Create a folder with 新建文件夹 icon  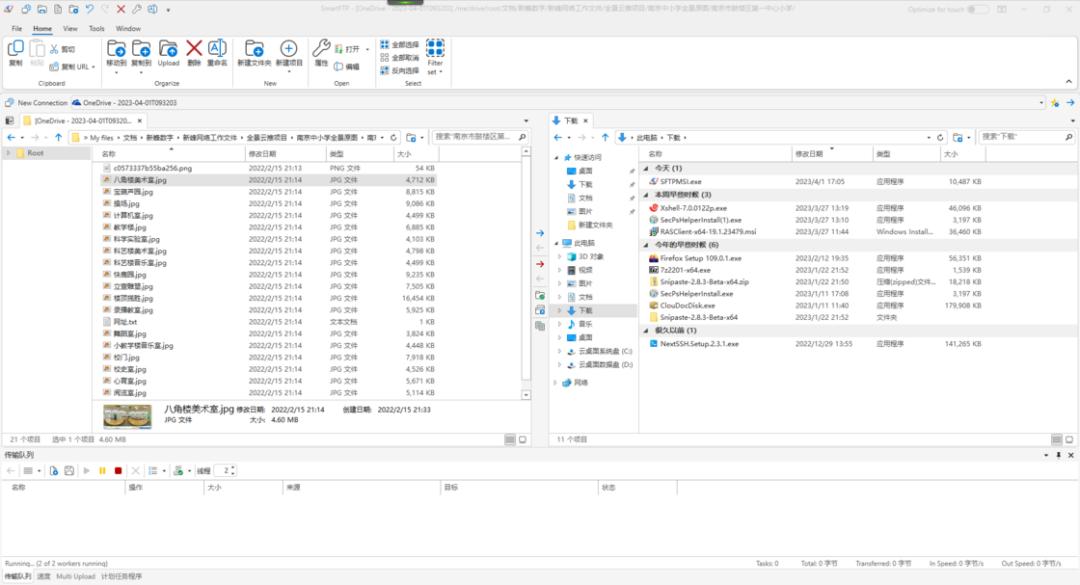[254, 49]
